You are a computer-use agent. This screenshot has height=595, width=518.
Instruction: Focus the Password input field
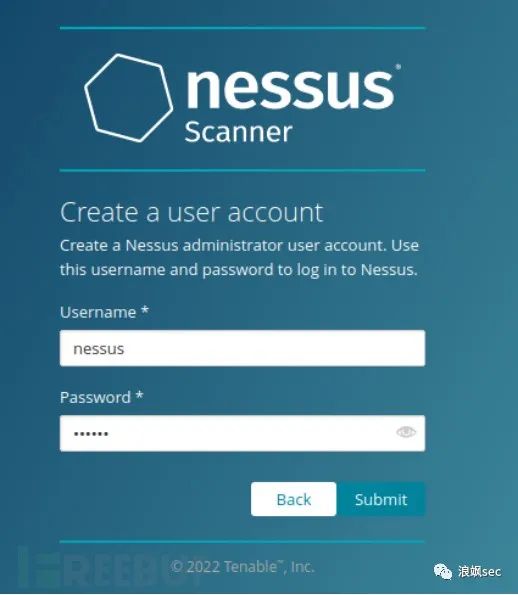242,433
